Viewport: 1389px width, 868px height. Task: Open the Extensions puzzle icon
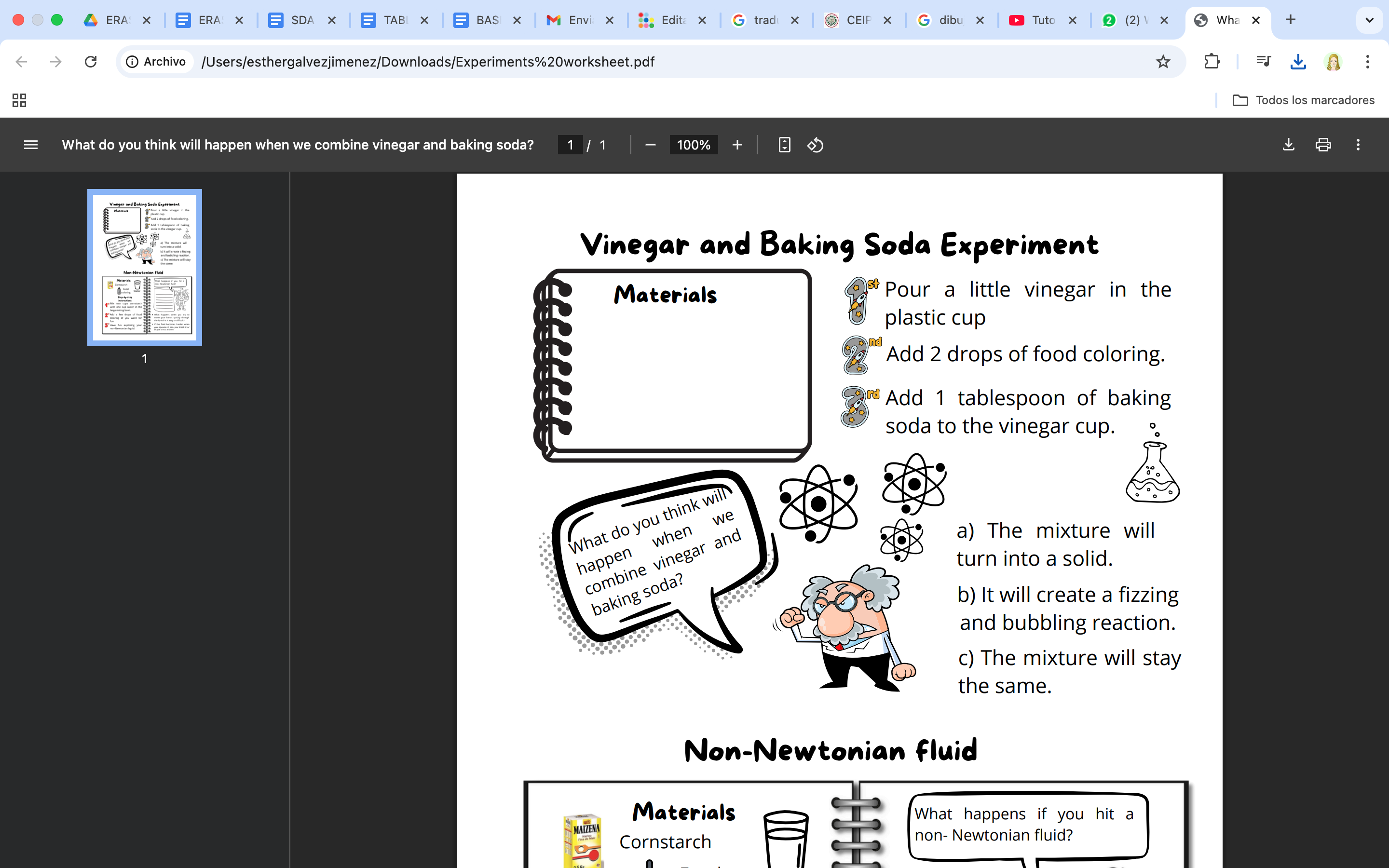click(1212, 61)
